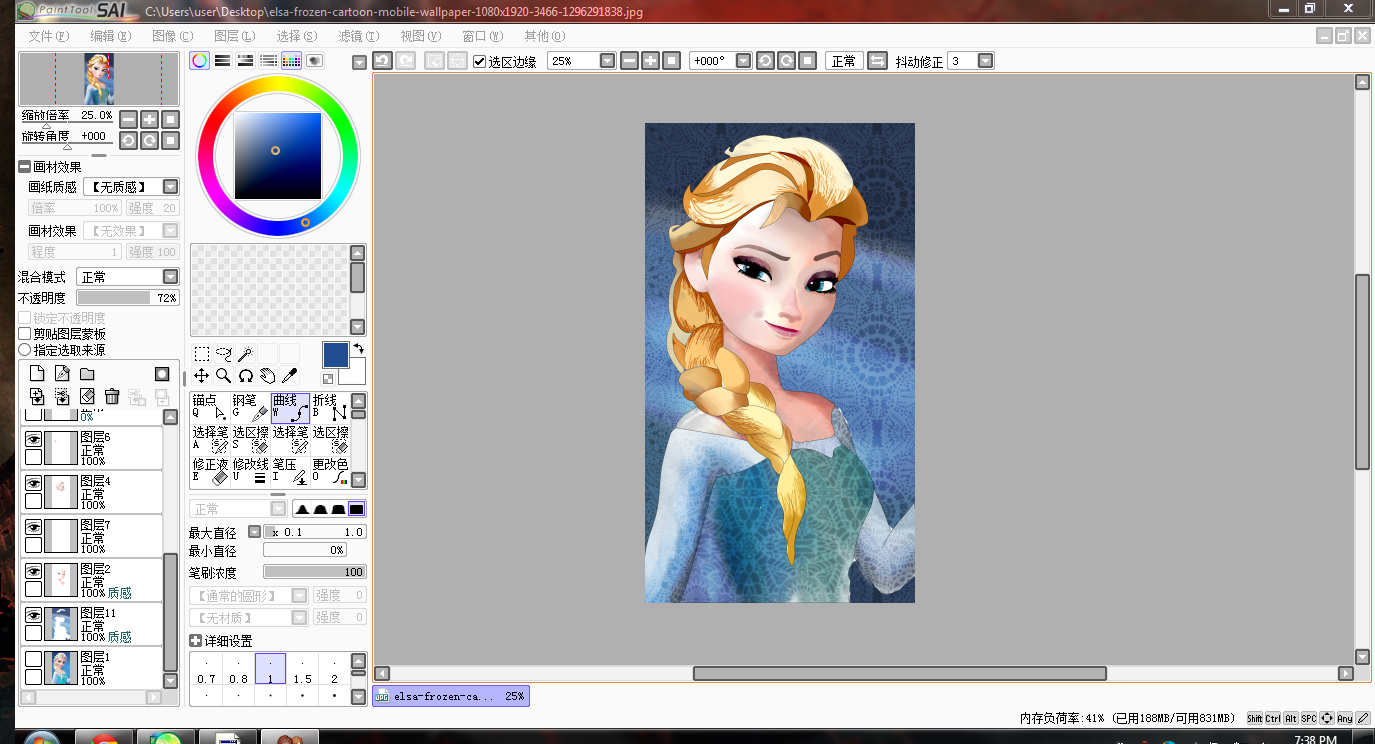Select the 折线 polyline tool
Screen dimensions: 1375x744
tap(330, 406)
